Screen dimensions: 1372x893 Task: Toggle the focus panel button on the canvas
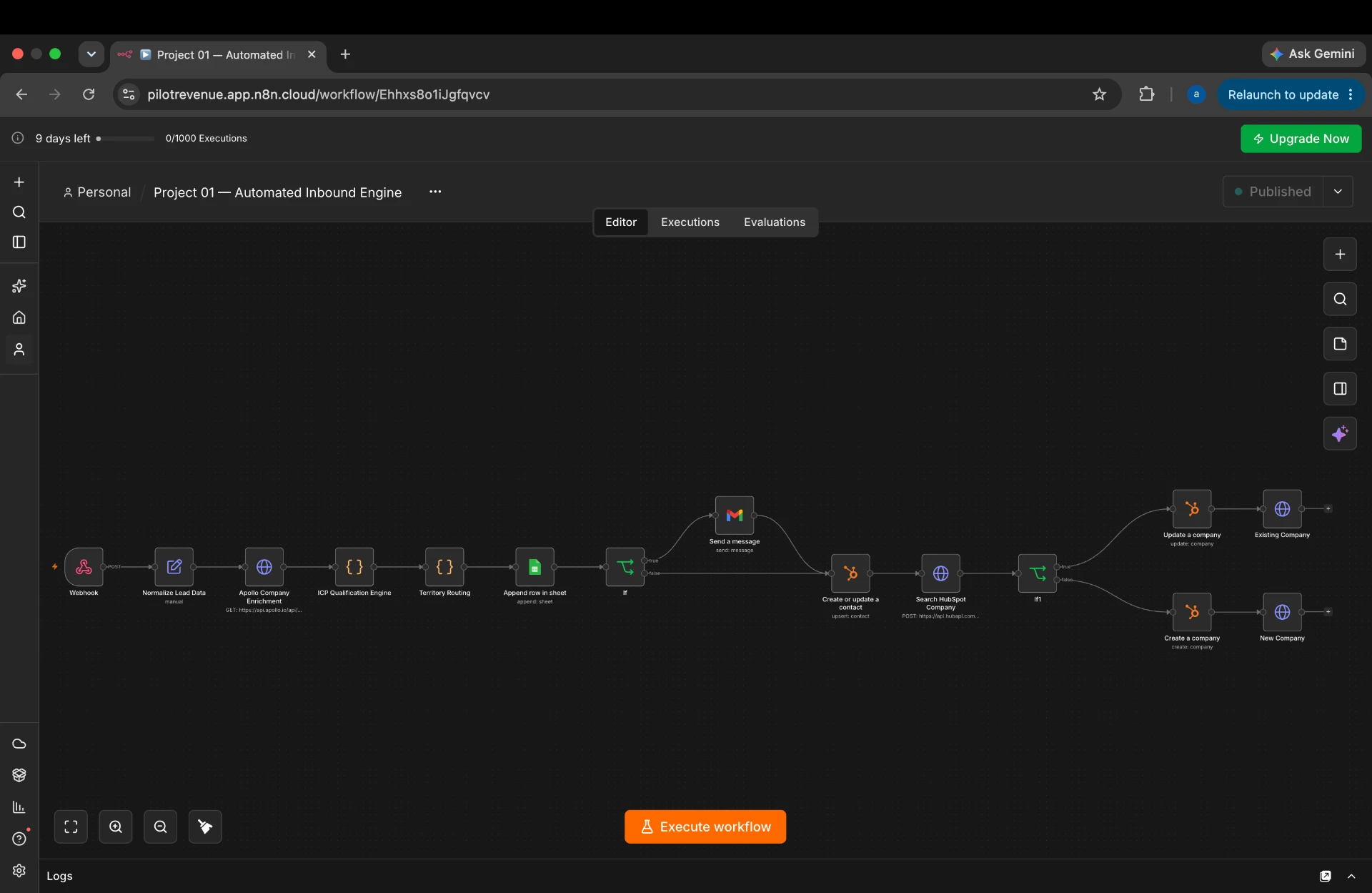1340,389
